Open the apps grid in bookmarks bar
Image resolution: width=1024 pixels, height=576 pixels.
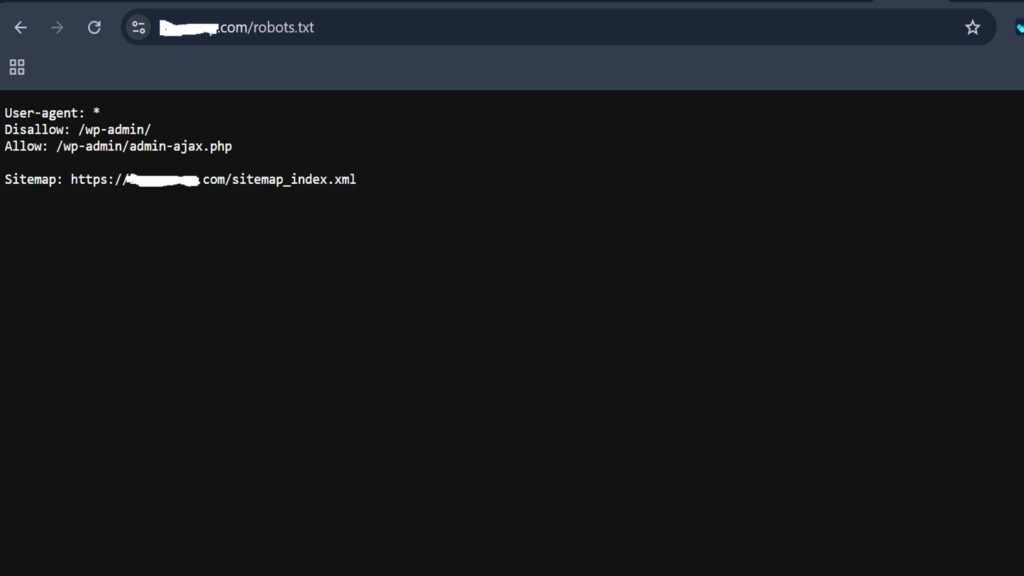(17, 67)
